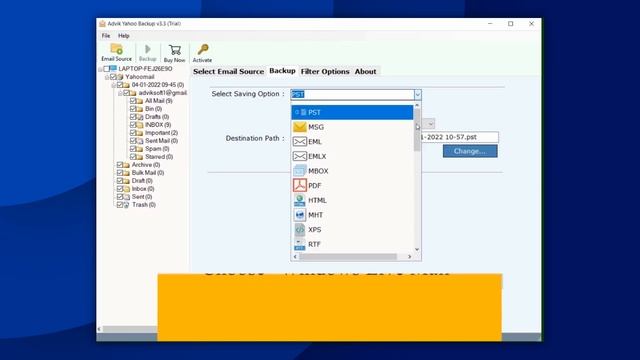Select the Inbox (0) folder row
This screenshot has height=360, width=640.
pos(142,189)
